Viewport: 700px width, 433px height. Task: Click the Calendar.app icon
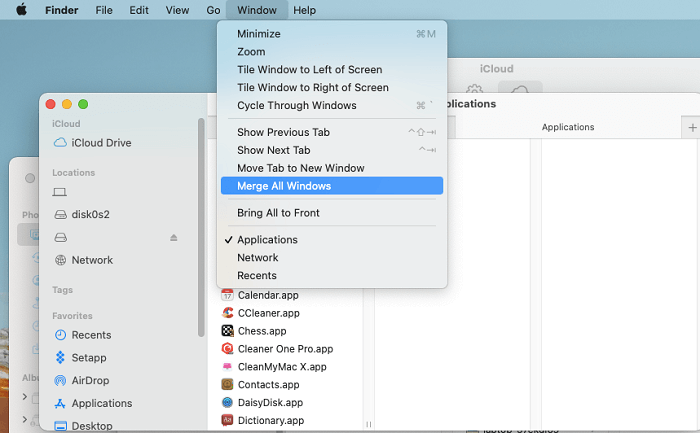pos(227,295)
